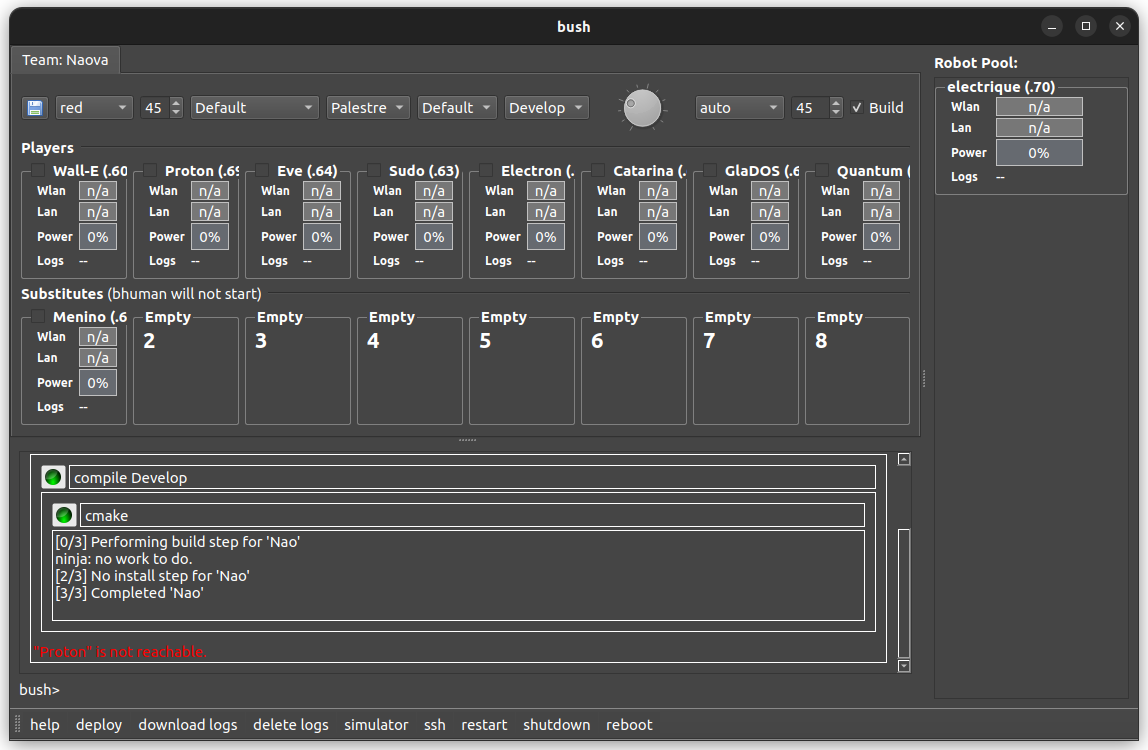Click deploy in the bottom toolbar
1148x750 pixels.
point(99,725)
